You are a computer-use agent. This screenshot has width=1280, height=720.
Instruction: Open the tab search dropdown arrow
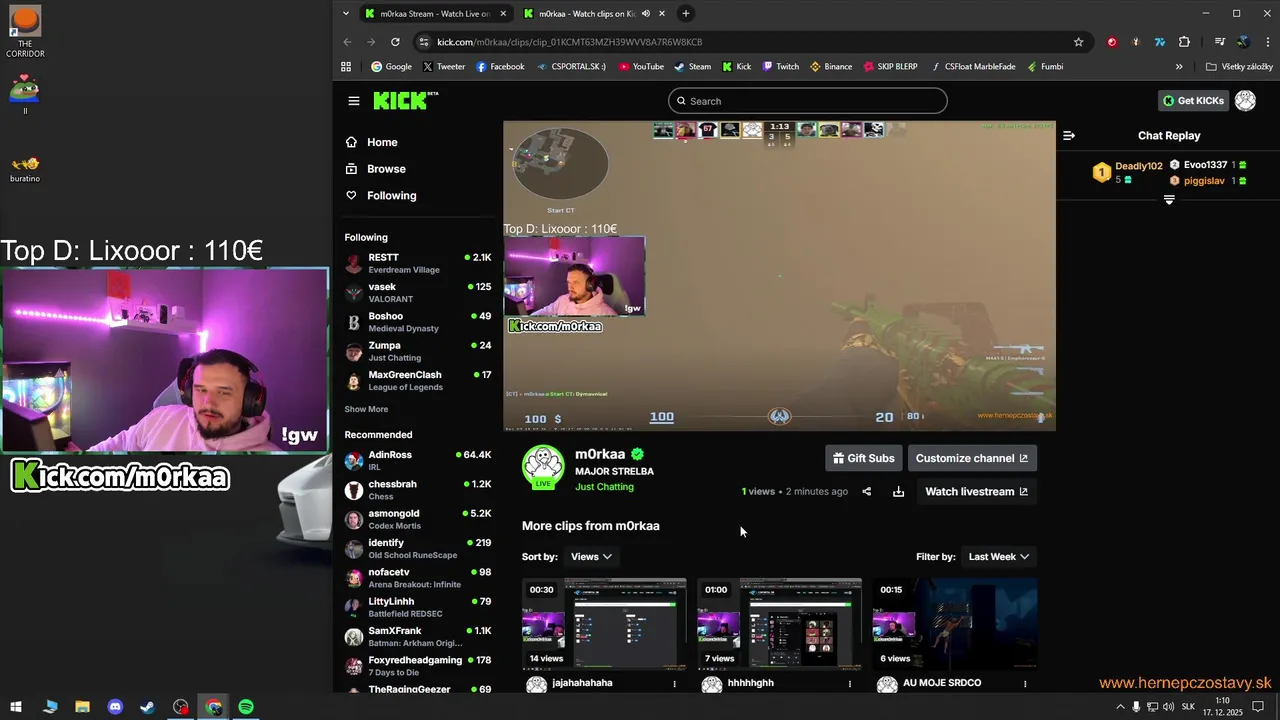[x=345, y=14]
